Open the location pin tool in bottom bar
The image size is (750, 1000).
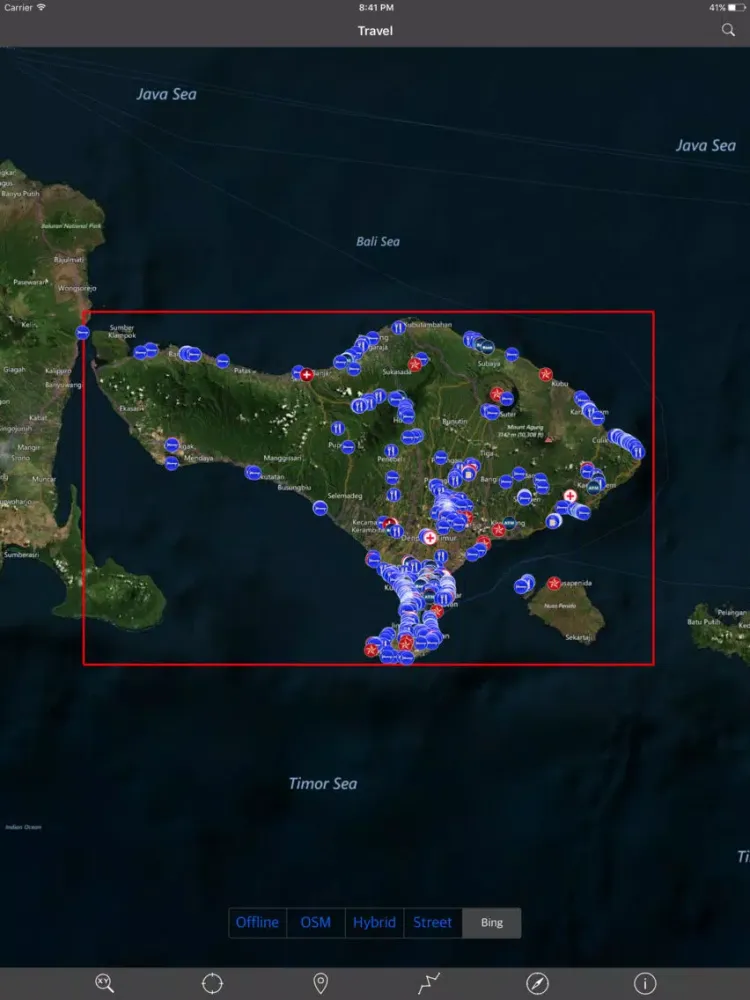point(321,983)
